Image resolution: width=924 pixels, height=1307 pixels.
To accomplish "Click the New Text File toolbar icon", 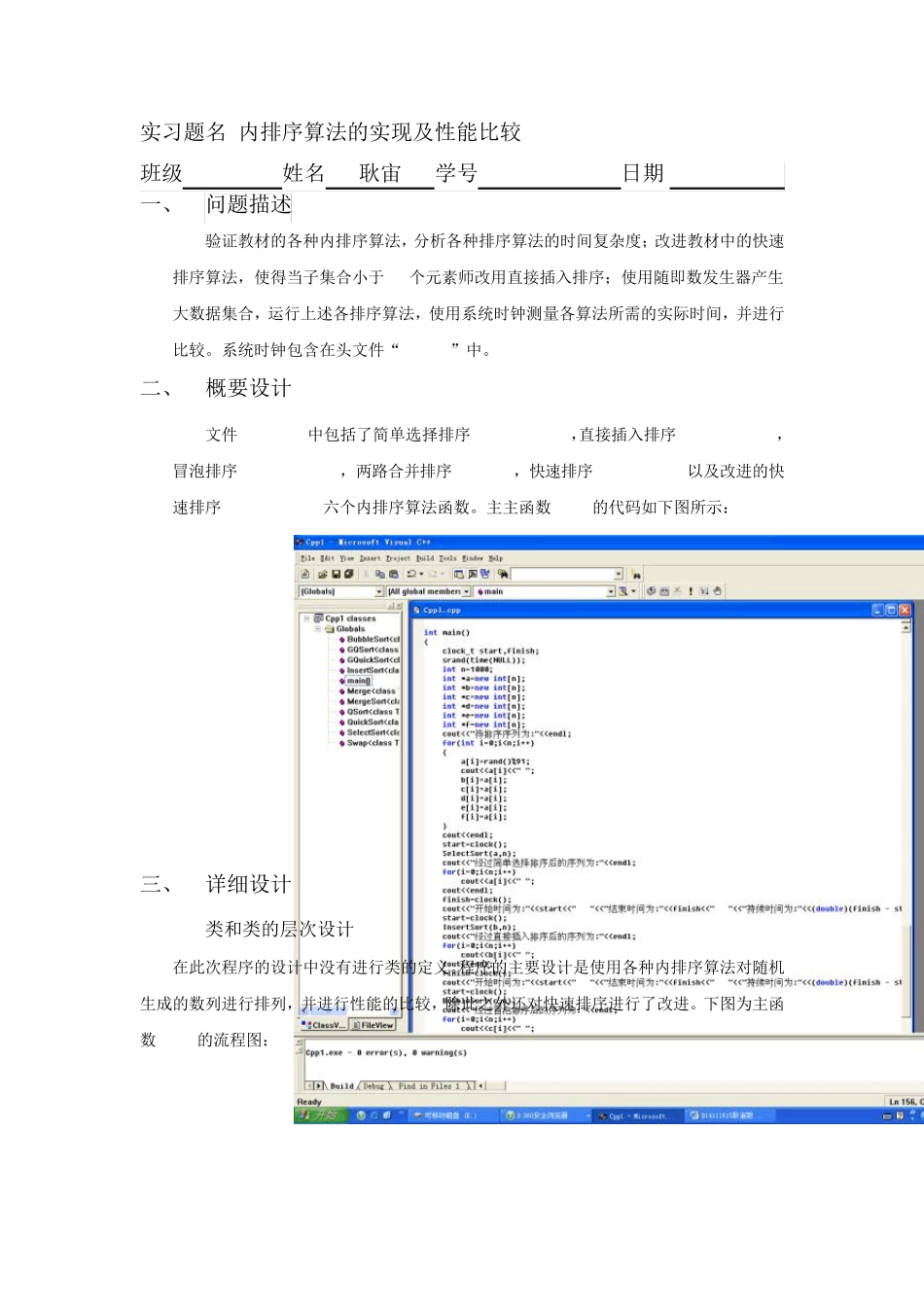I will [x=305, y=574].
